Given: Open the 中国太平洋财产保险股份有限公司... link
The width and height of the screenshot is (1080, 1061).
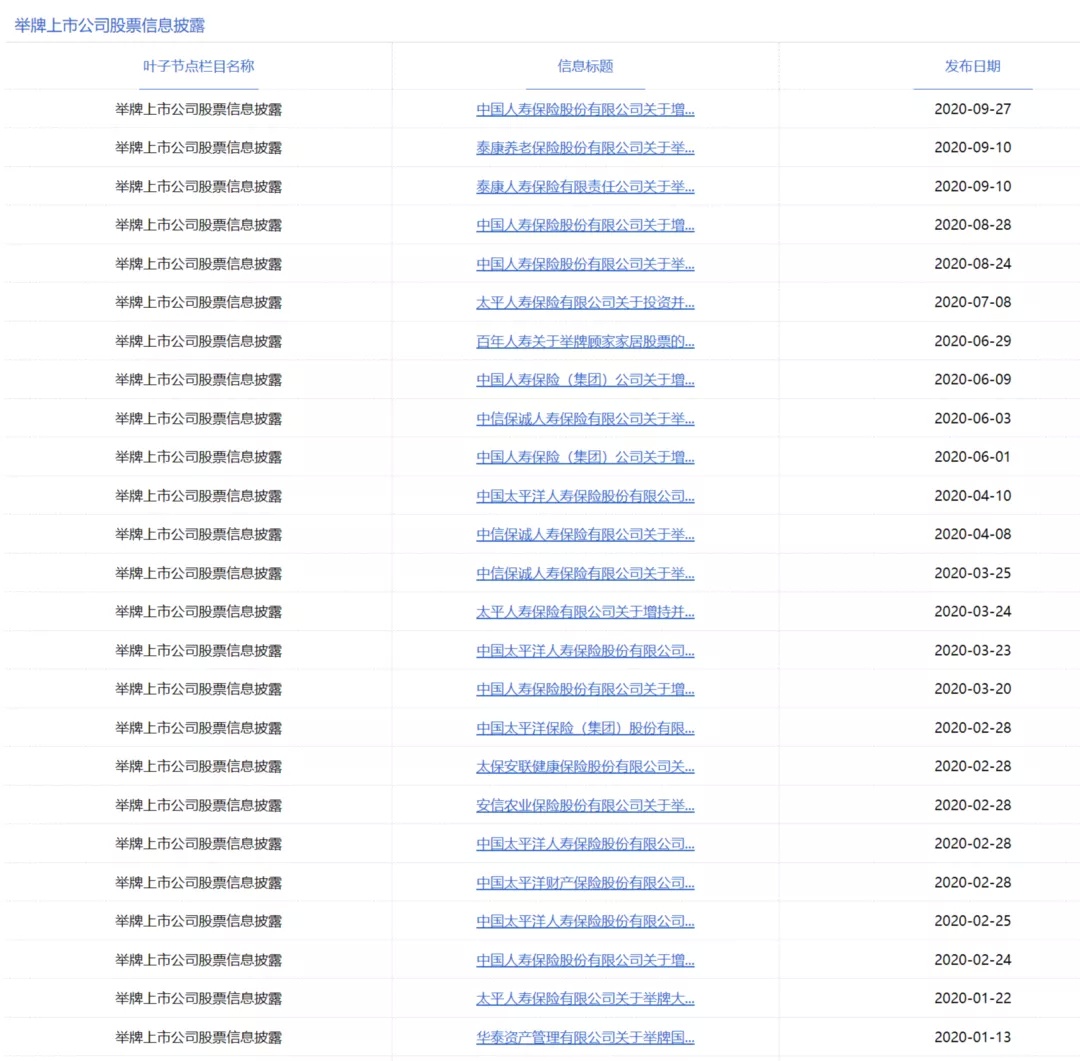Looking at the screenshot, I should (585, 883).
